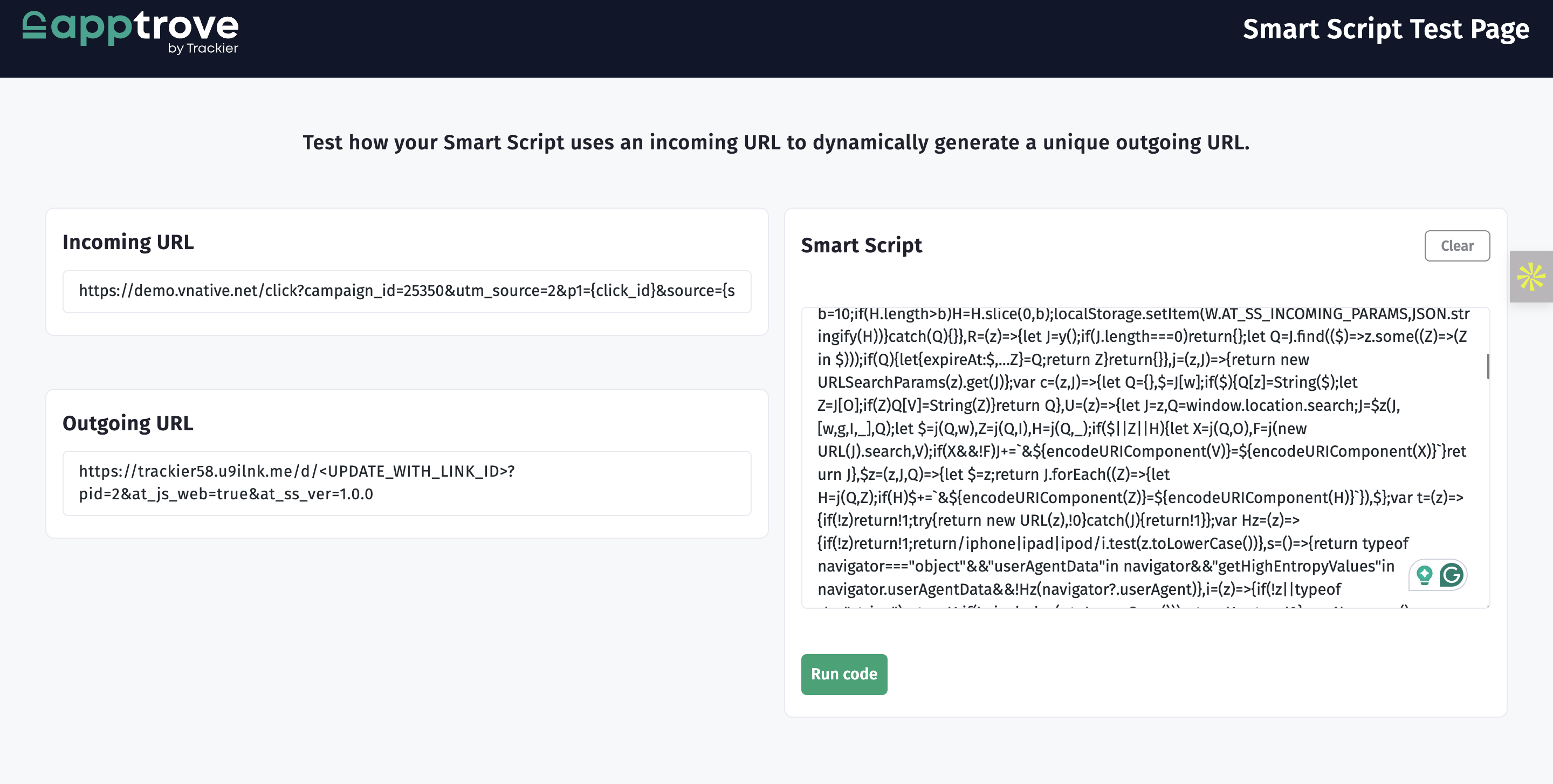
Task: Clear the Smart Script box
Action: pos(1457,246)
